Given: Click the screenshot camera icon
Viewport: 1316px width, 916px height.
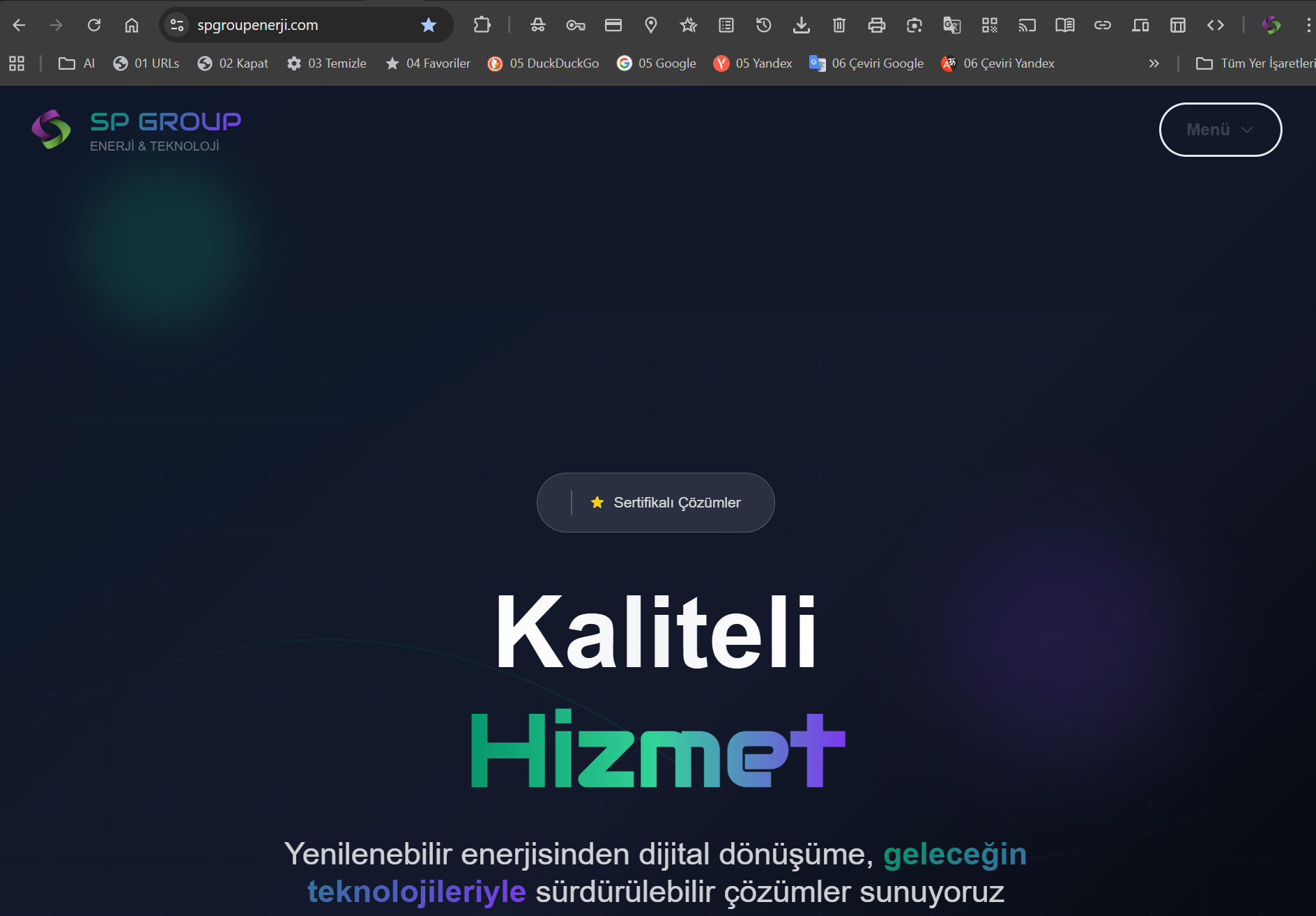Looking at the screenshot, I should click(913, 24).
